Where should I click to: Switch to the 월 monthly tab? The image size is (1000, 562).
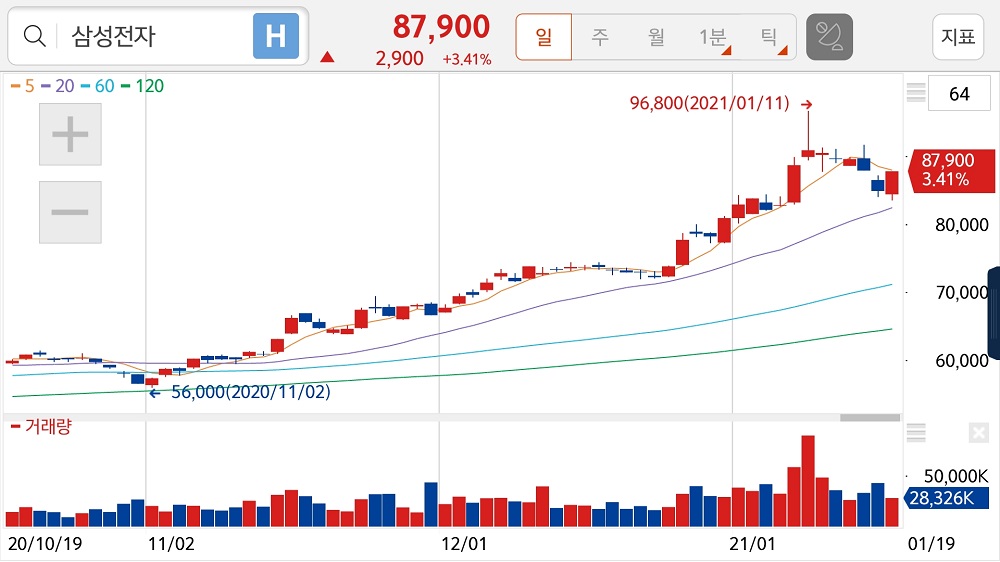656,37
